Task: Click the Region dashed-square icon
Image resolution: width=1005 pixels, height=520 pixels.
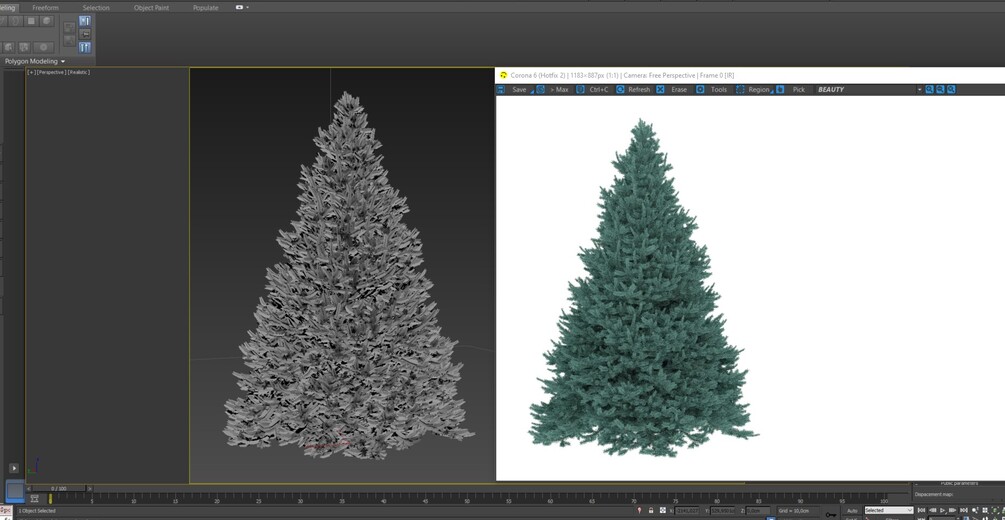Action: pos(740,90)
